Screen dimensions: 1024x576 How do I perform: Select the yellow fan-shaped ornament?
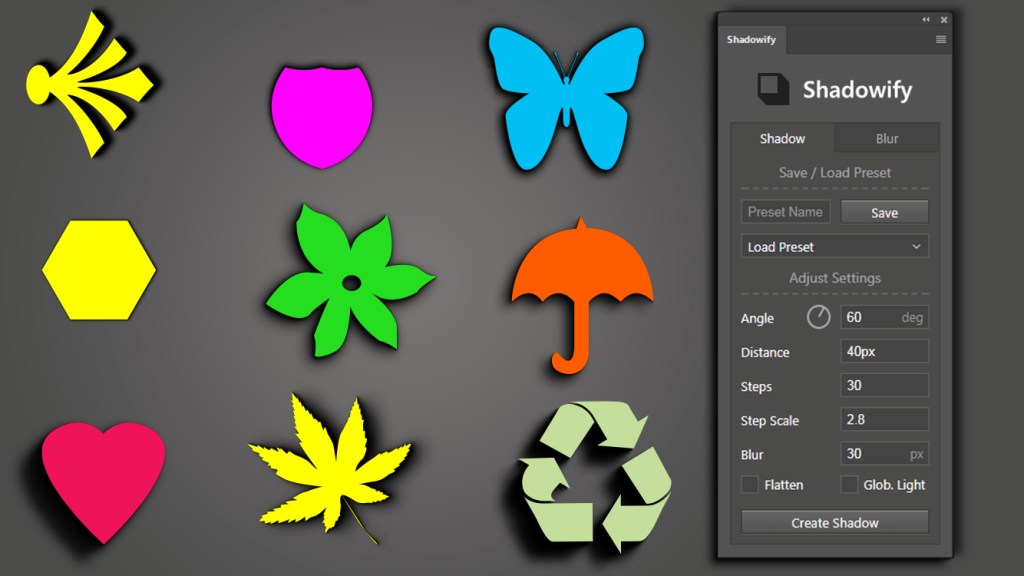pyautogui.click(x=89, y=84)
